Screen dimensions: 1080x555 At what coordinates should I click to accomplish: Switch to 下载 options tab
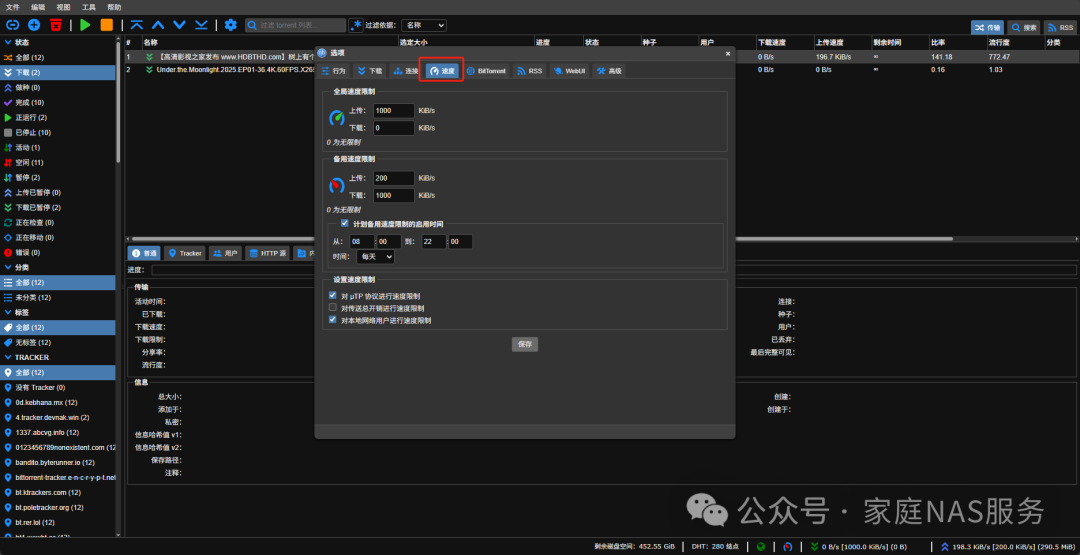[x=370, y=71]
